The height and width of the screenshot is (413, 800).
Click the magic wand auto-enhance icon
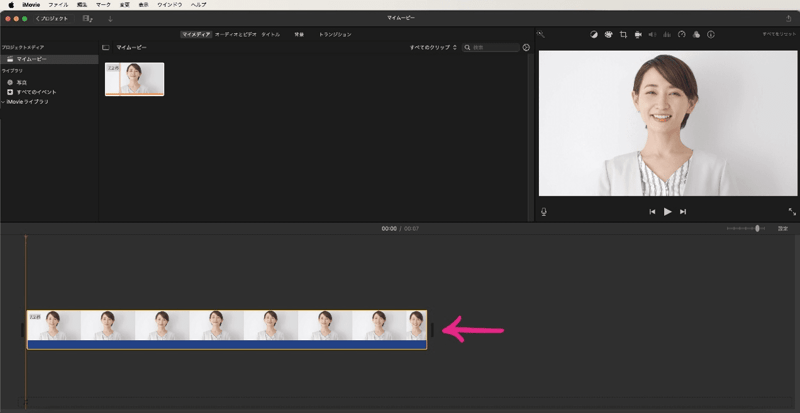[x=541, y=34]
